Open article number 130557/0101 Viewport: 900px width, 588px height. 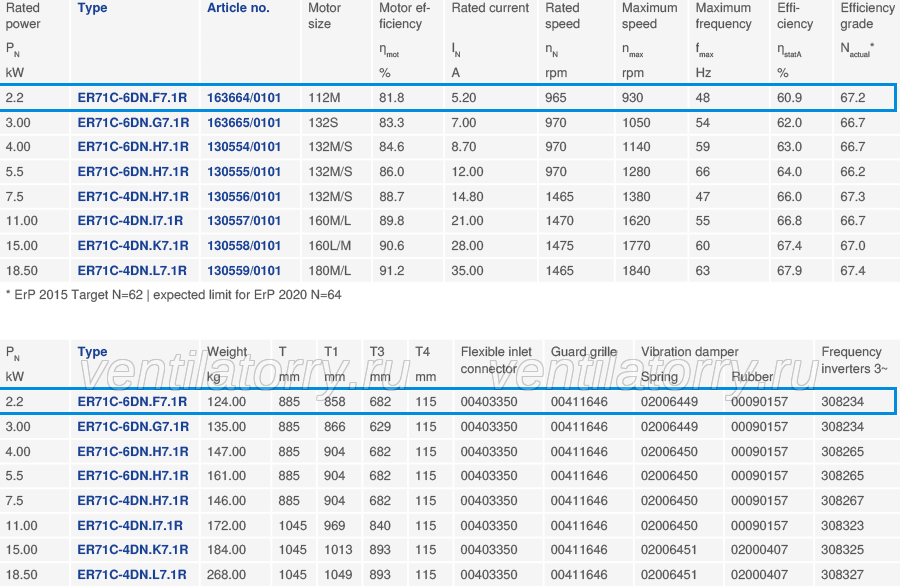(x=244, y=221)
